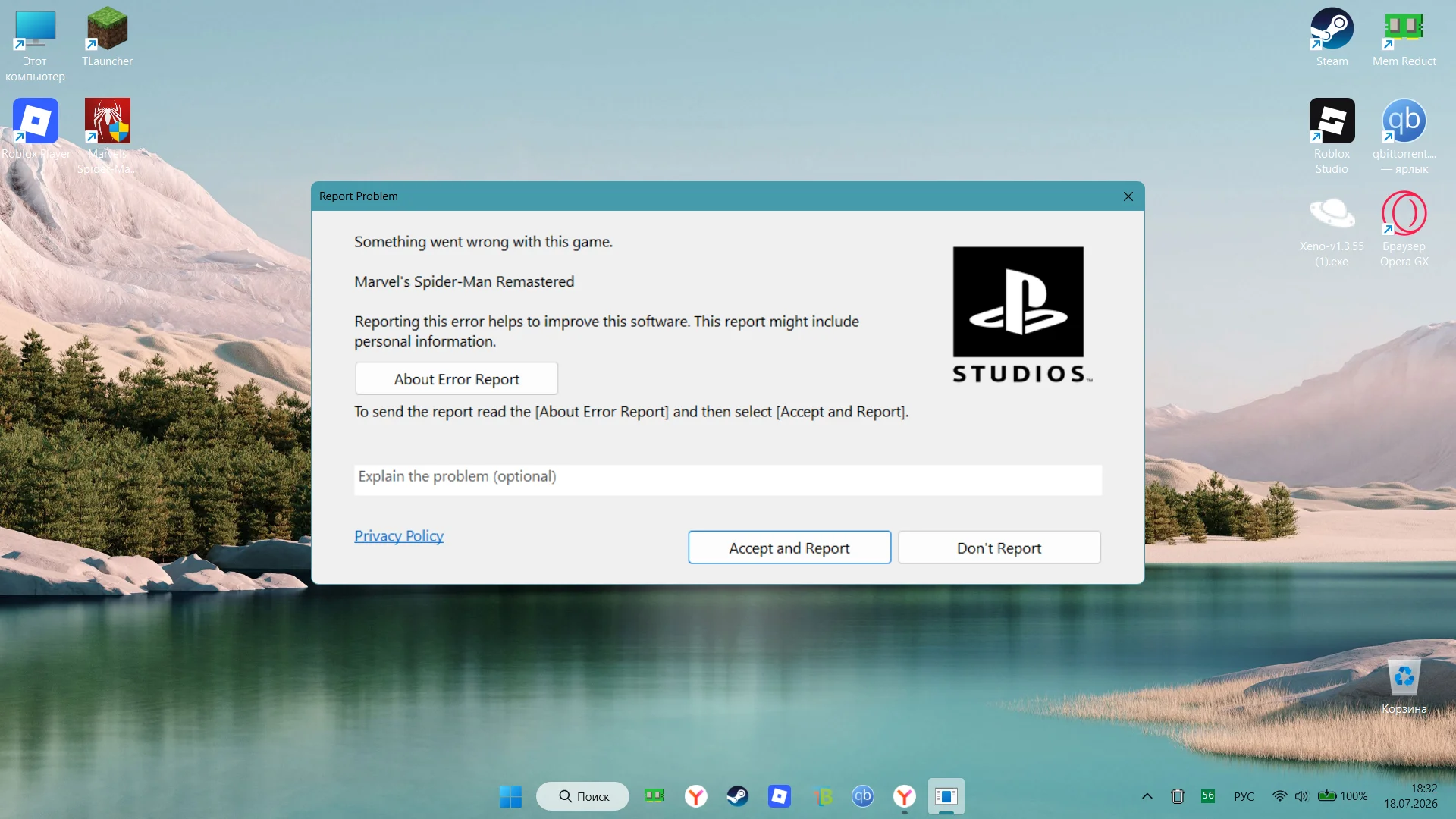Image resolution: width=1456 pixels, height=819 pixels.
Task: Click the green 56 tray icon
Action: (x=1208, y=796)
